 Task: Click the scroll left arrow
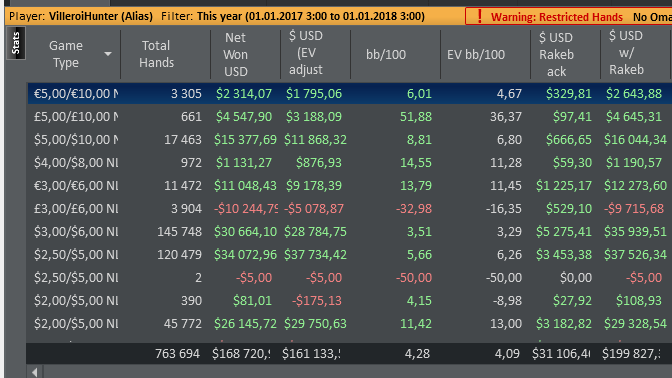pyautogui.click(x=35, y=372)
